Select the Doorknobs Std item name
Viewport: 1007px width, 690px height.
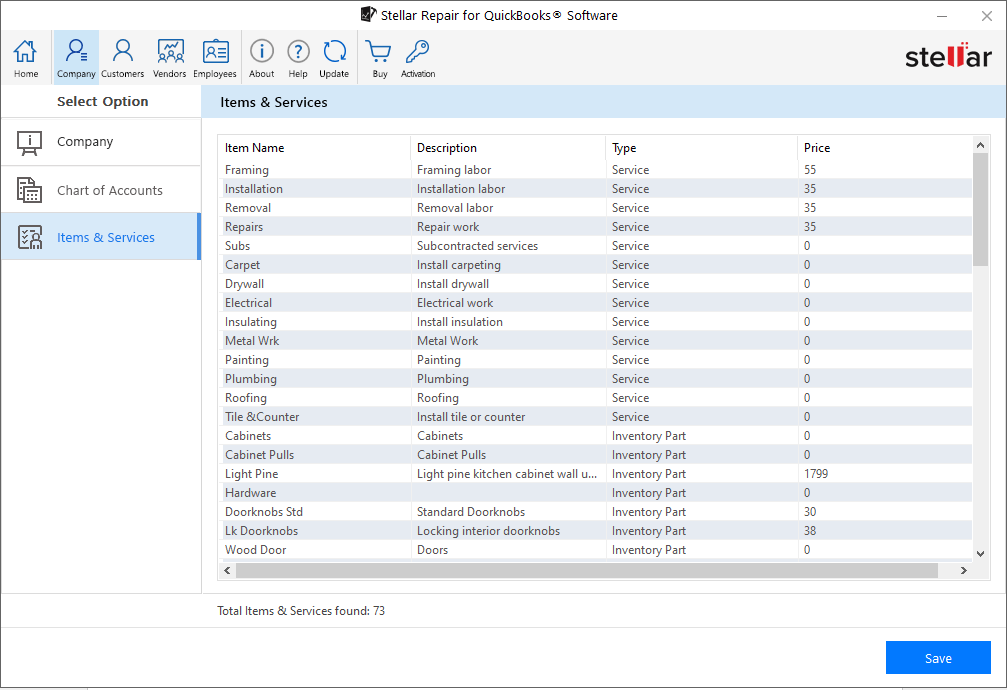[263, 512]
